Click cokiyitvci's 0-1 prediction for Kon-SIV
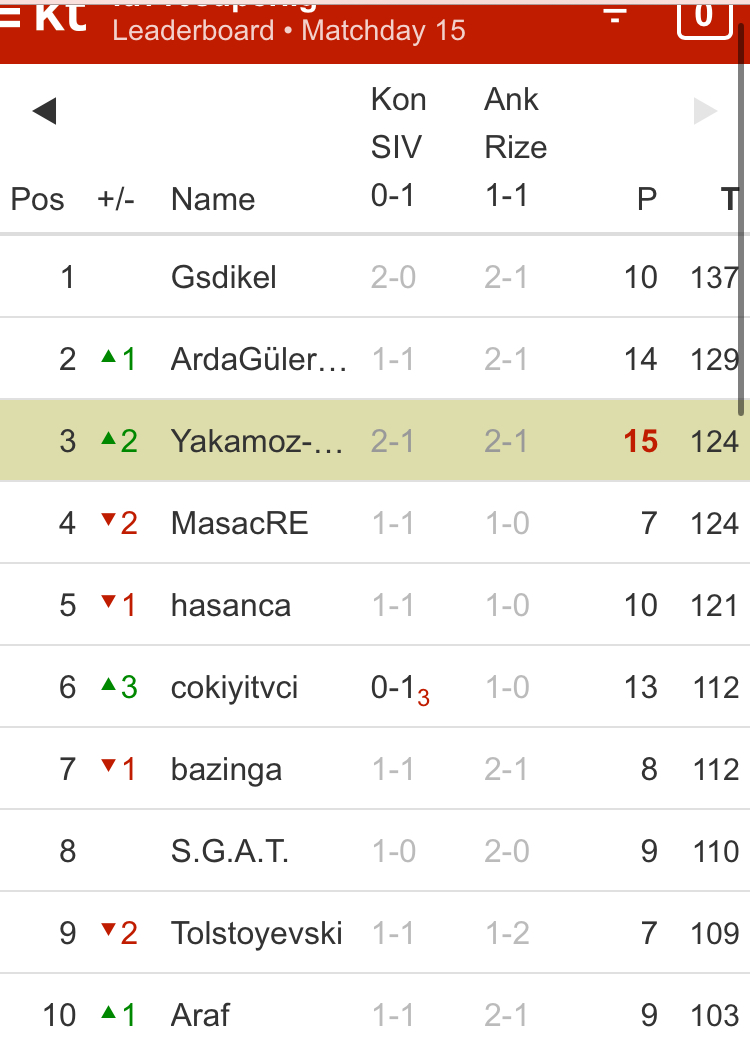750x1047 pixels. [393, 687]
